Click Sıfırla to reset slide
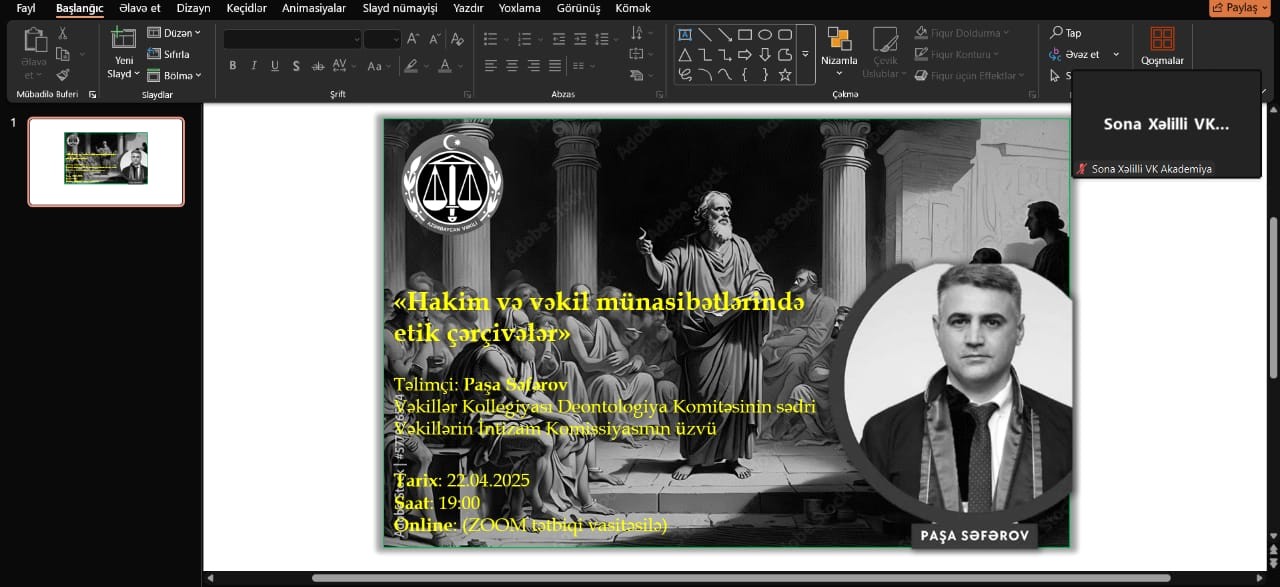This screenshot has height=587, width=1280. 169,54
